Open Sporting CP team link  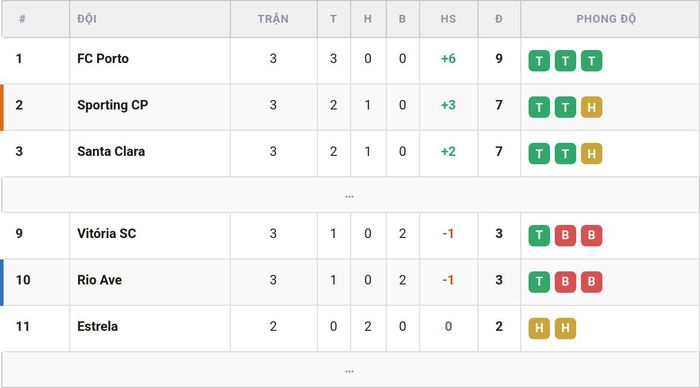click(x=112, y=105)
